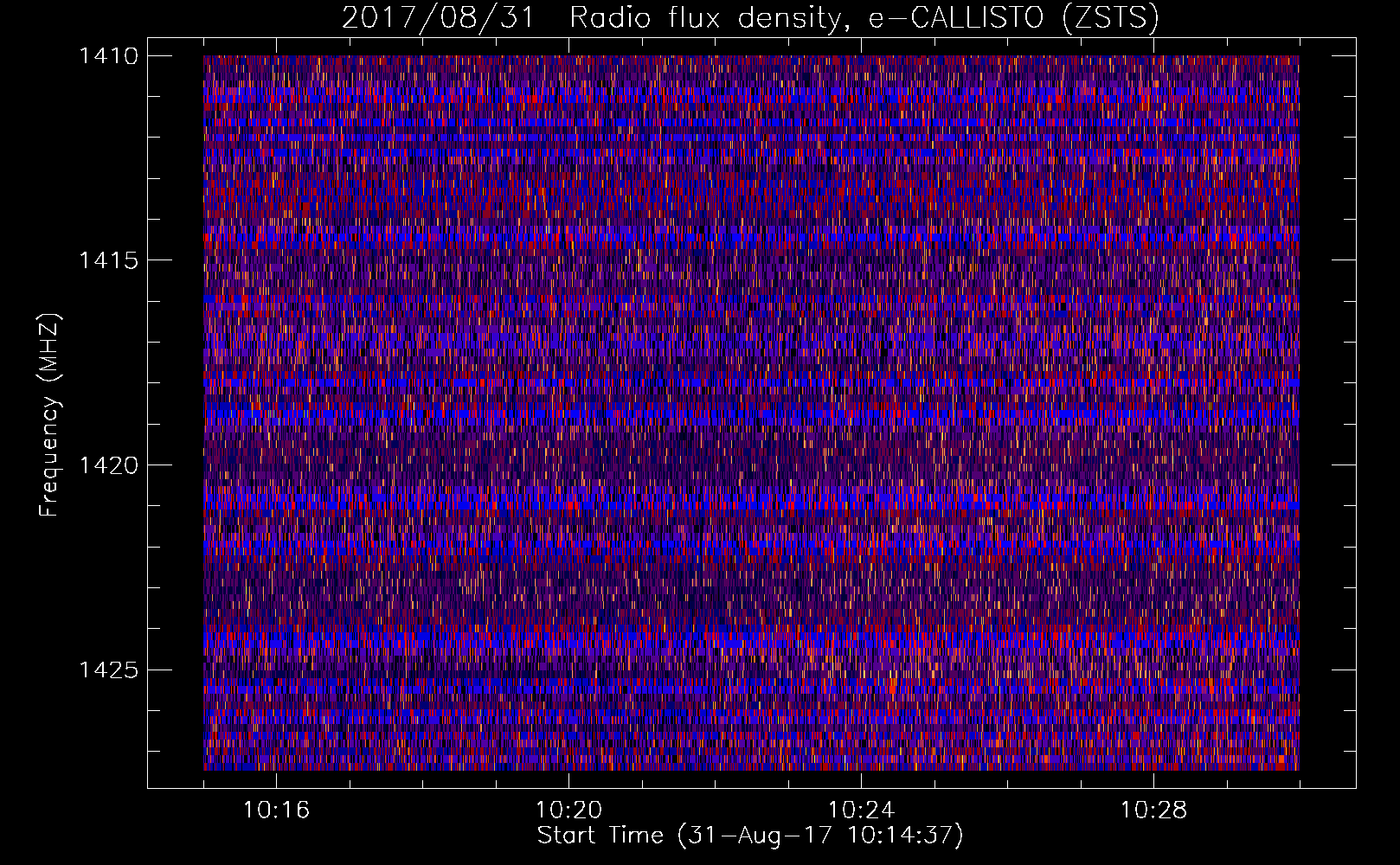Click the date "2017/08/31" in the title

(x=438, y=18)
